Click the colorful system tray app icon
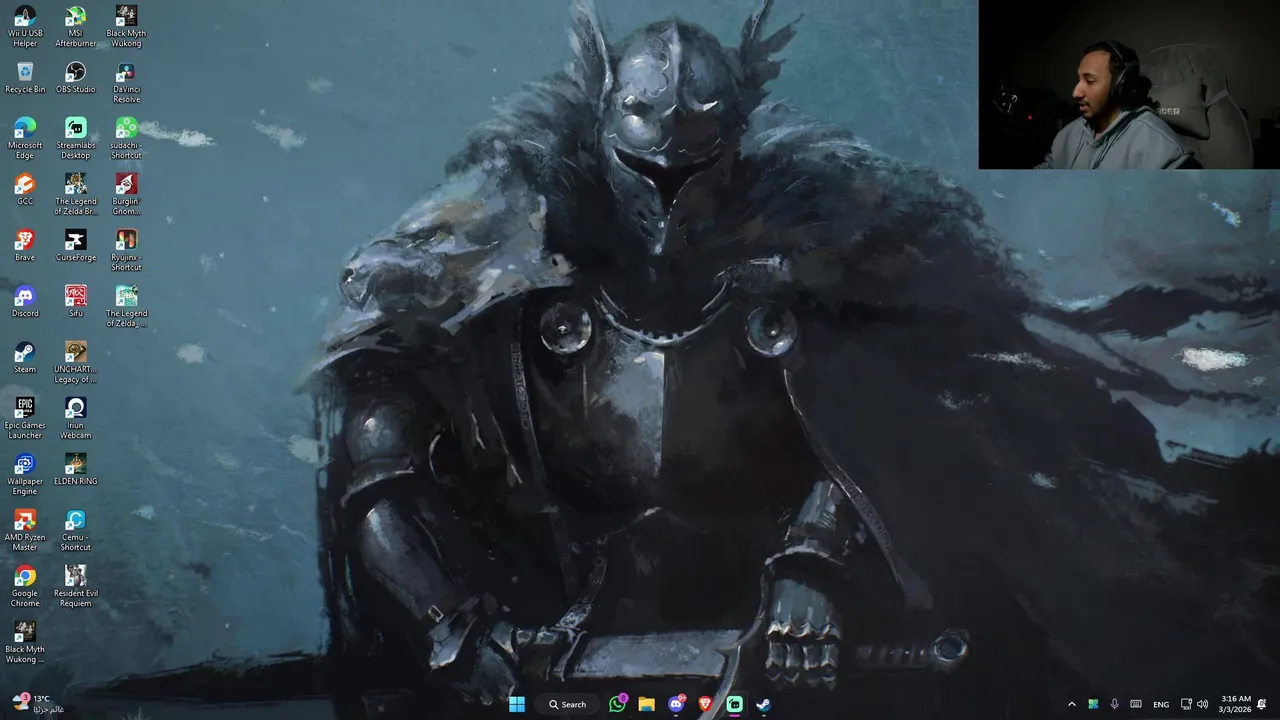The width and height of the screenshot is (1280, 720). click(1093, 704)
